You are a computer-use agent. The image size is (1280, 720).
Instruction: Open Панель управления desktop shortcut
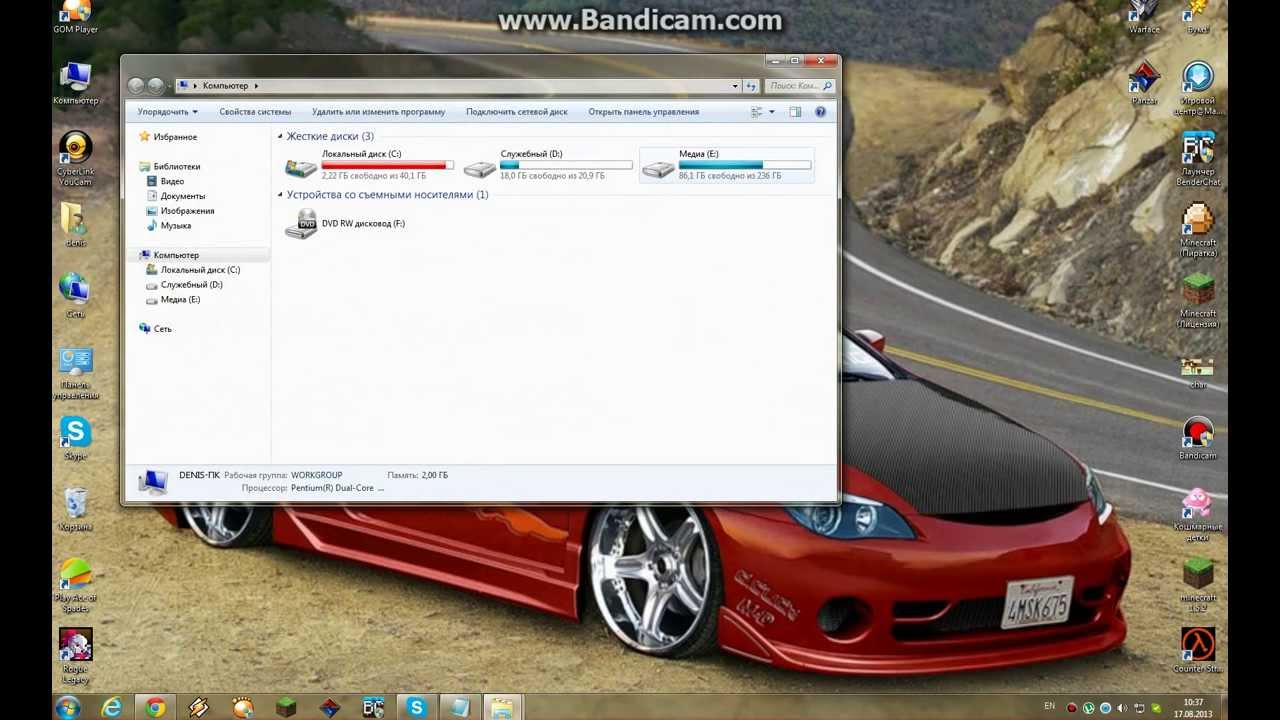click(x=75, y=373)
